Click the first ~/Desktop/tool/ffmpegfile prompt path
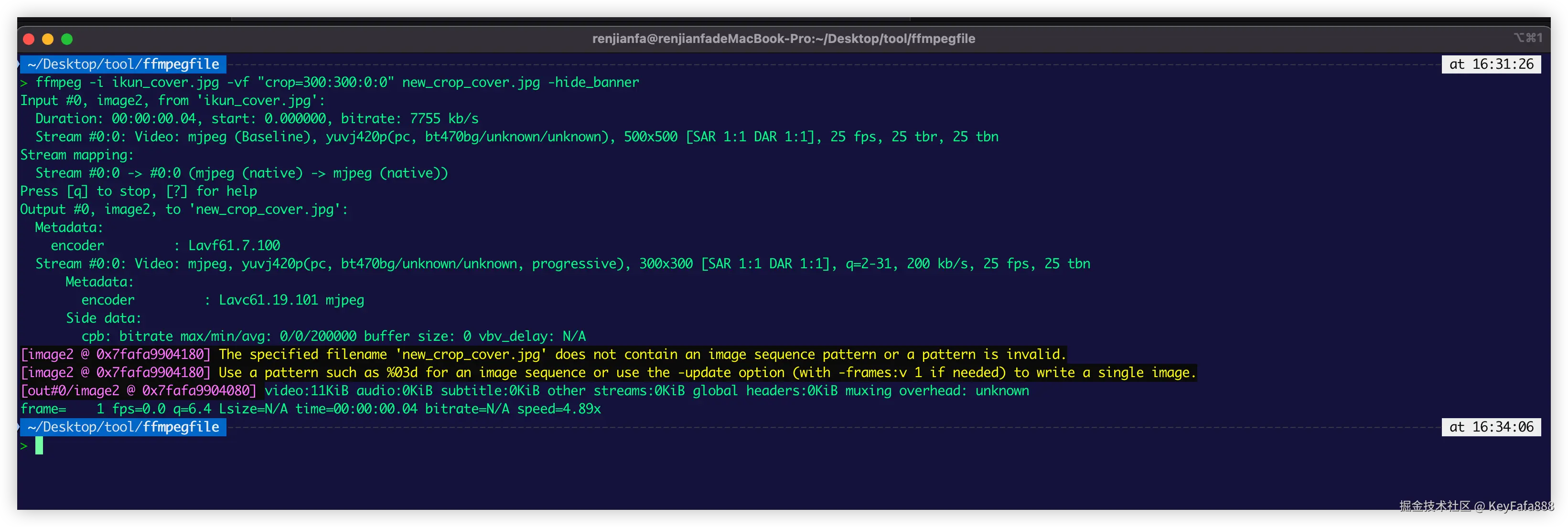Viewport: 1568px width, 527px height. click(123, 64)
